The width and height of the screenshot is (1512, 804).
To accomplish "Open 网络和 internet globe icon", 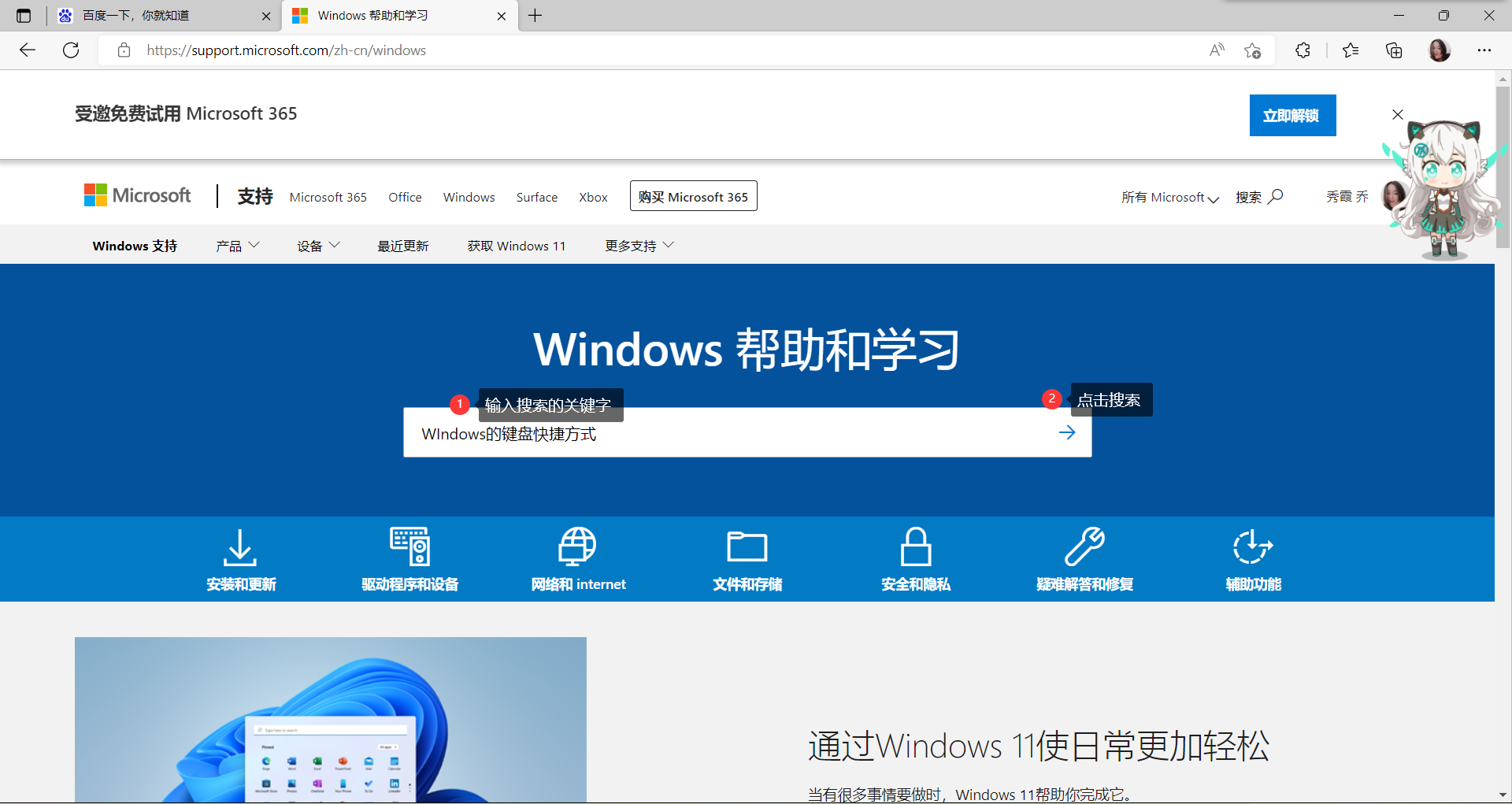I will (577, 546).
